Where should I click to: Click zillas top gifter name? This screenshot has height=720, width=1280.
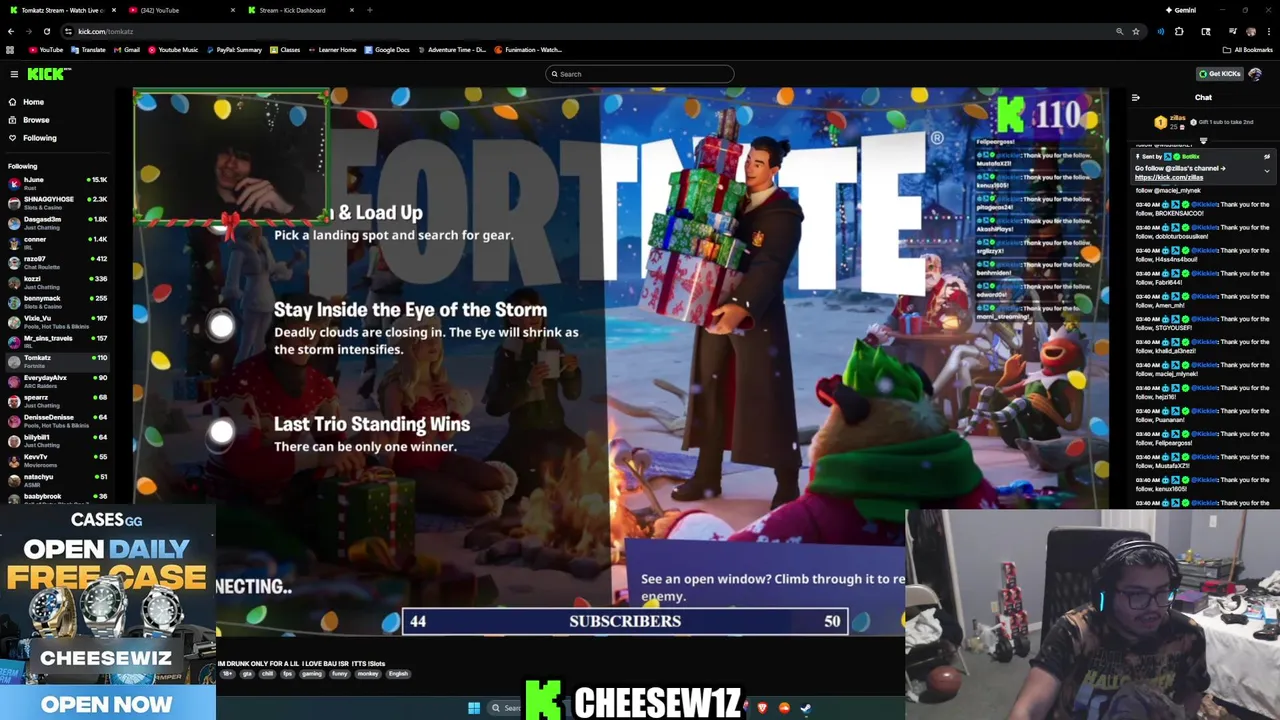tap(1178, 118)
